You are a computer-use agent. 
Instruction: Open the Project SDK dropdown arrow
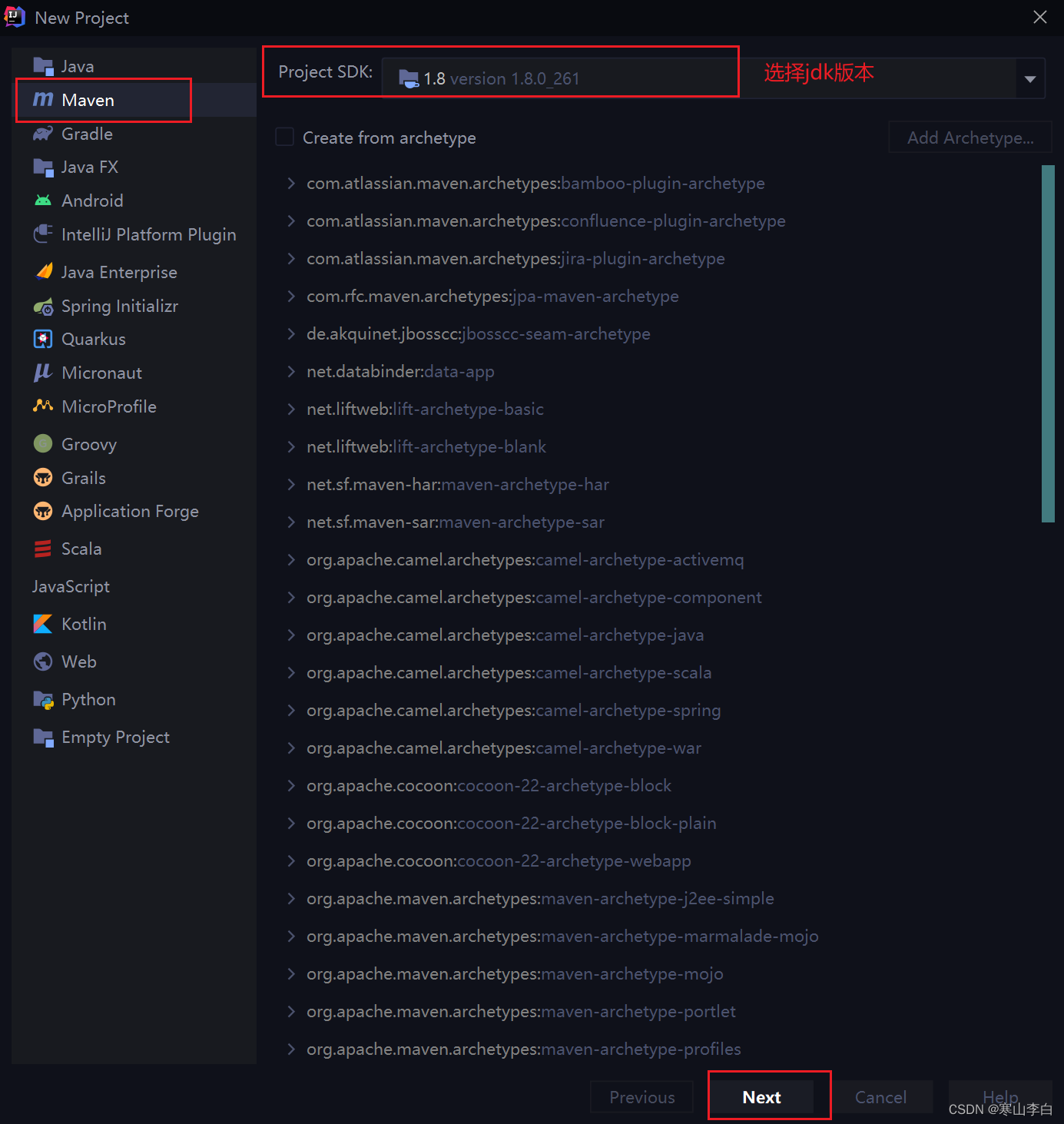point(1030,78)
